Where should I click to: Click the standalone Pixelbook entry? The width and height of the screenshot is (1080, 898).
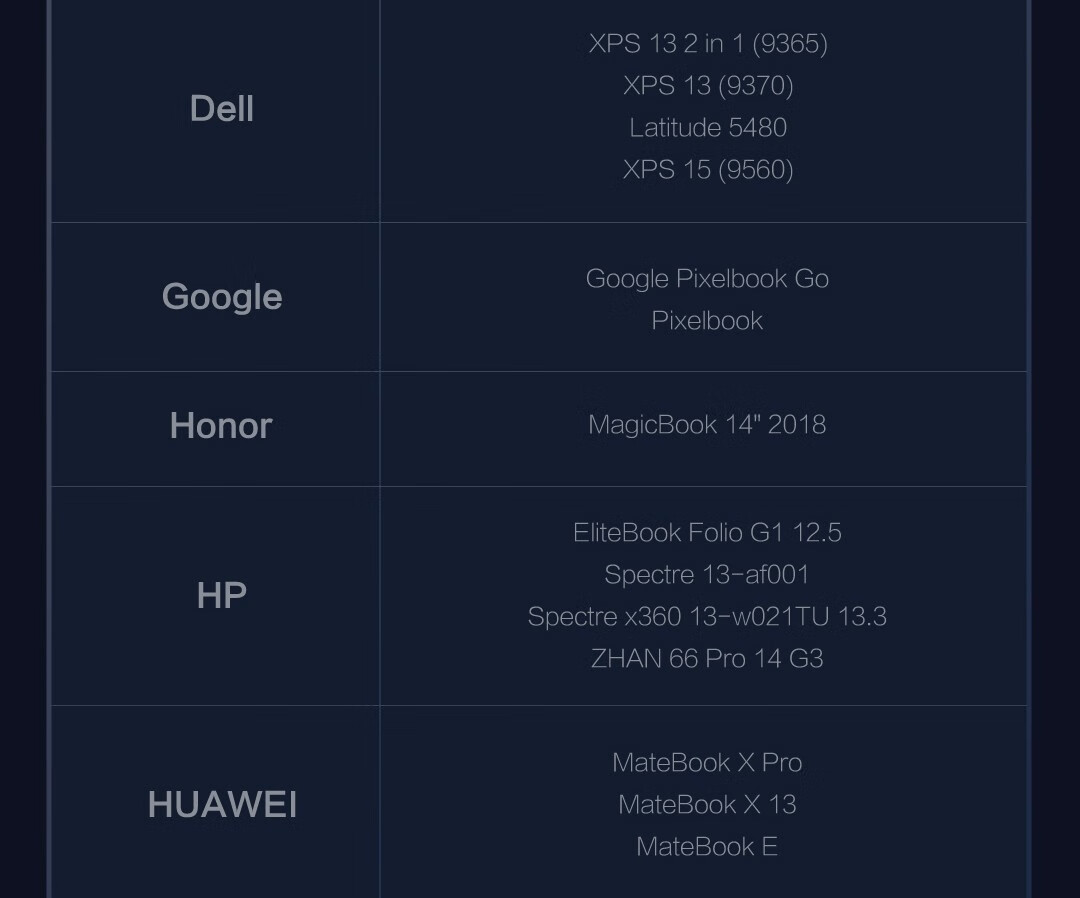(707, 321)
